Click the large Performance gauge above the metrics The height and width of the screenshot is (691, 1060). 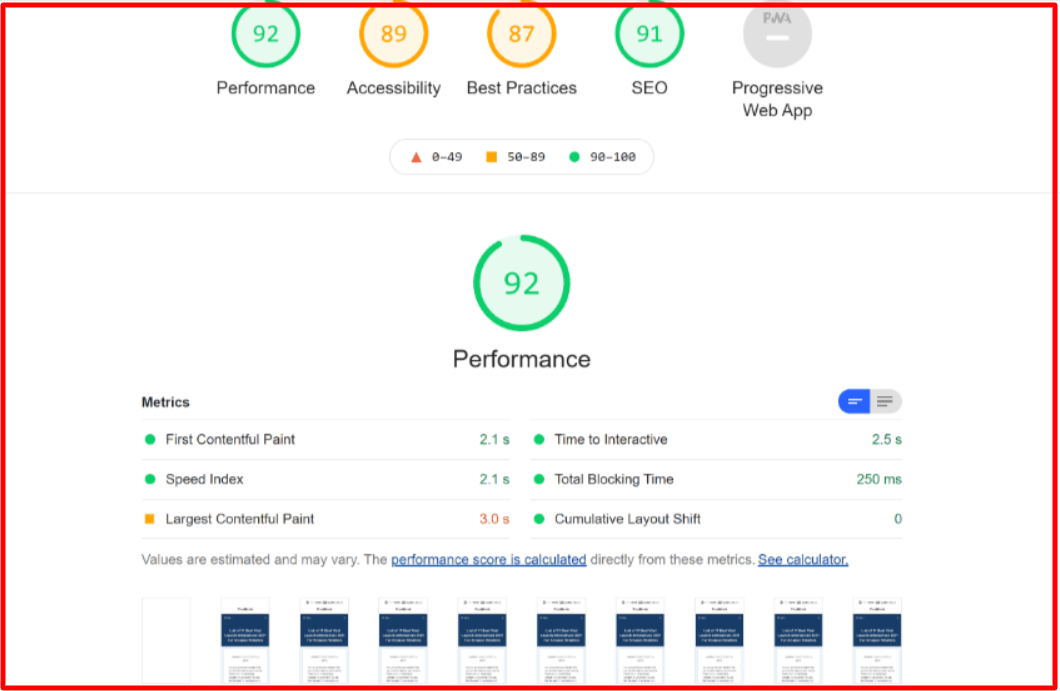pyautogui.click(x=521, y=284)
